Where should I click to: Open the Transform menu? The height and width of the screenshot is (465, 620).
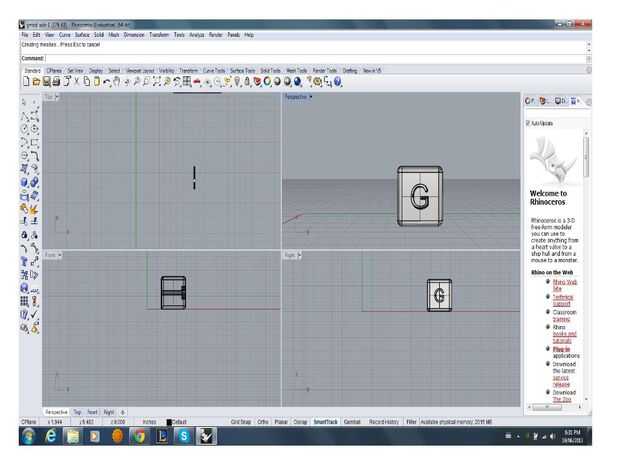click(x=159, y=35)
